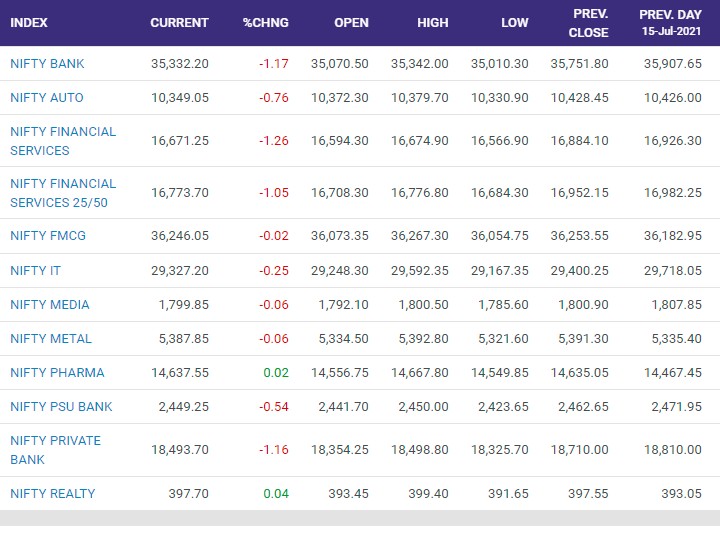Select NIFTY REALTY change 0.04

coord(276,494)
